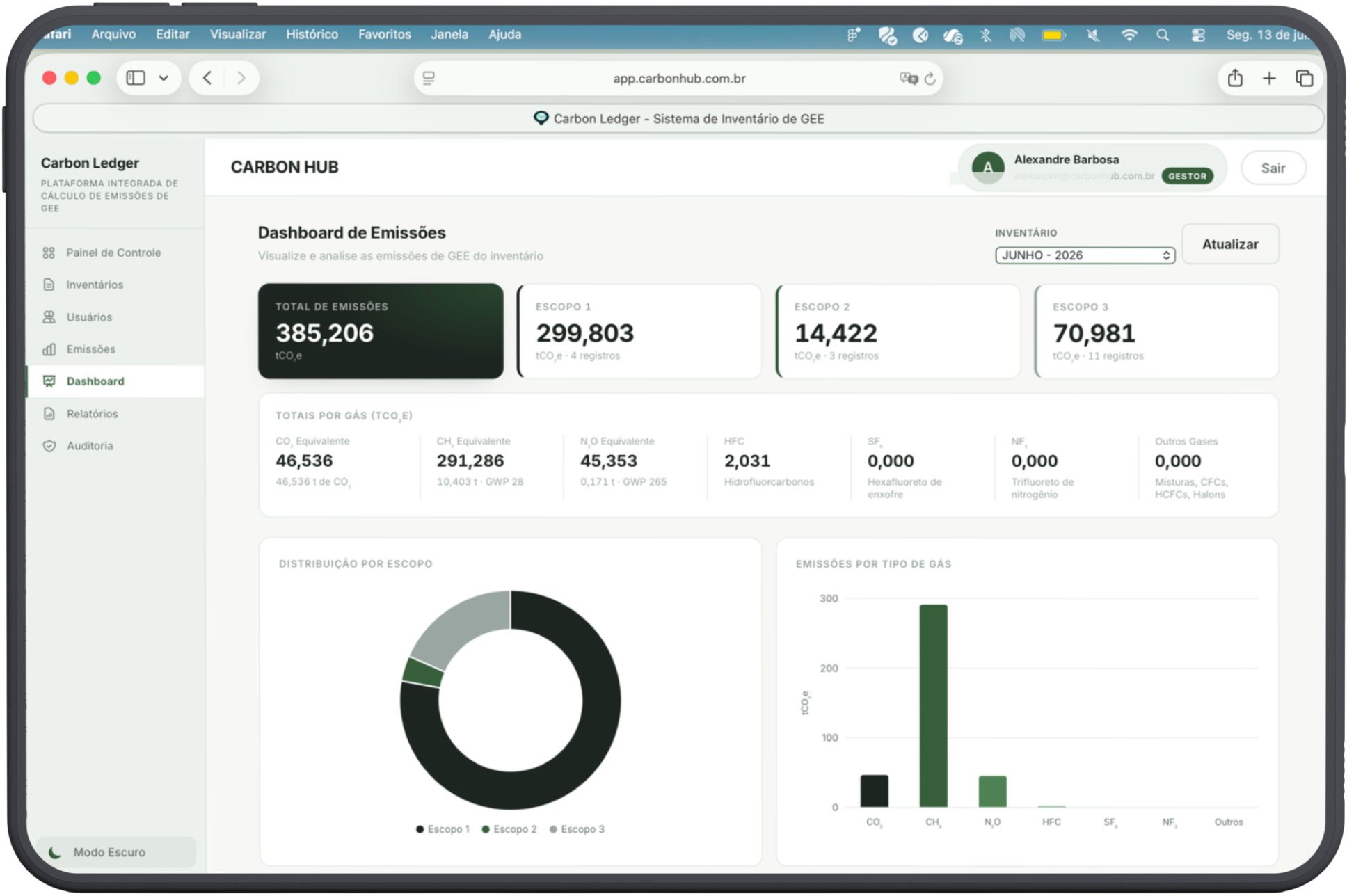Screen dimensions: 1347x896
Task: Open Usuários sidebar link
Action: (x=115, y=317)
